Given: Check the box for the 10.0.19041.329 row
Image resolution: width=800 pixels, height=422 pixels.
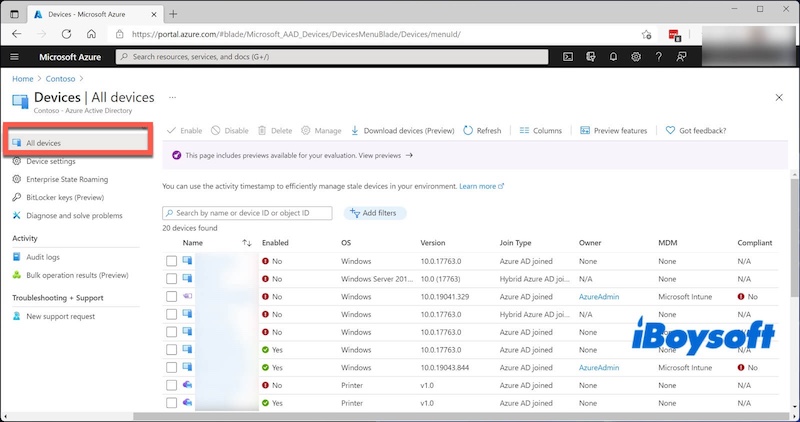Looking at the screenshot, I should pyautogui.click(x=171, y=296).
